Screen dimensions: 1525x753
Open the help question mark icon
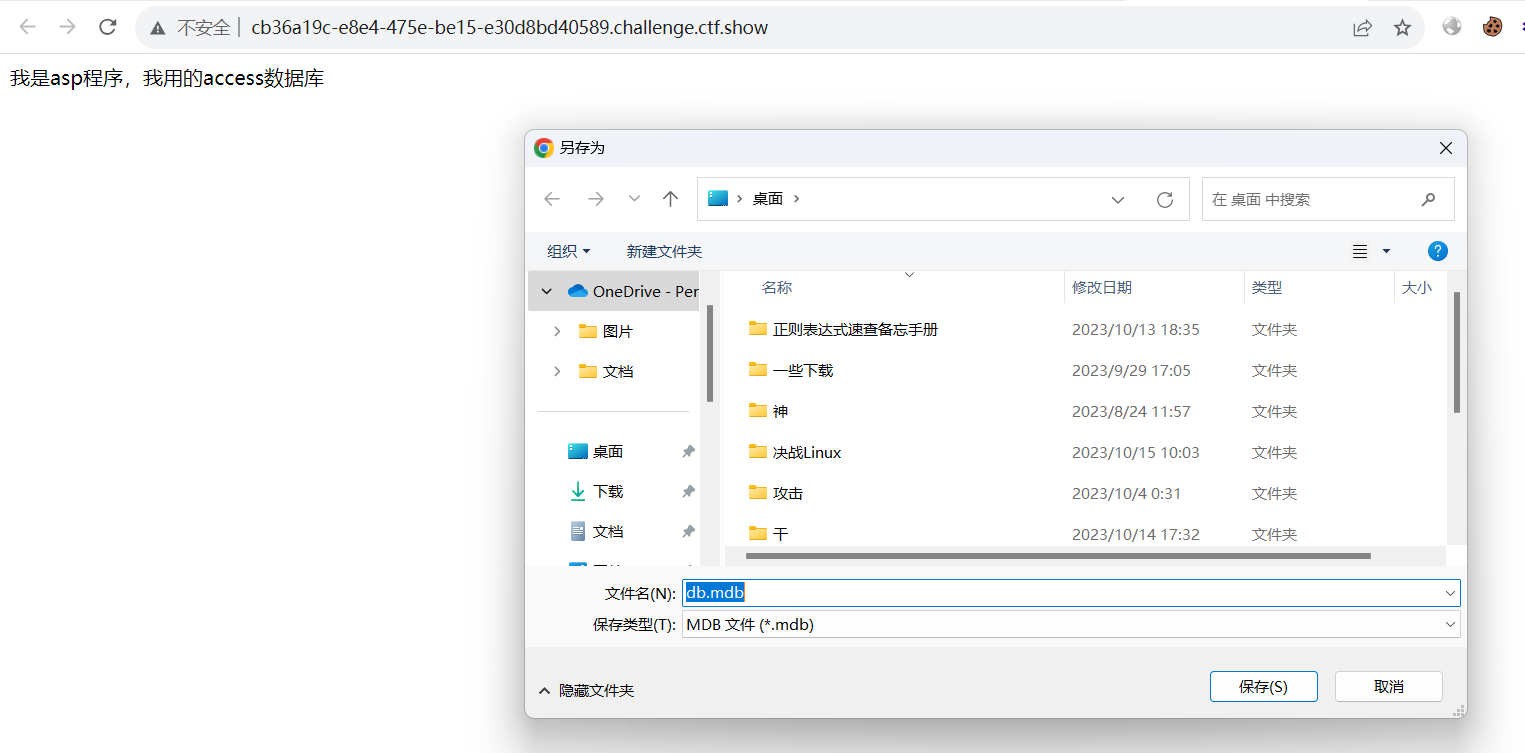[x=1438, y=251]
